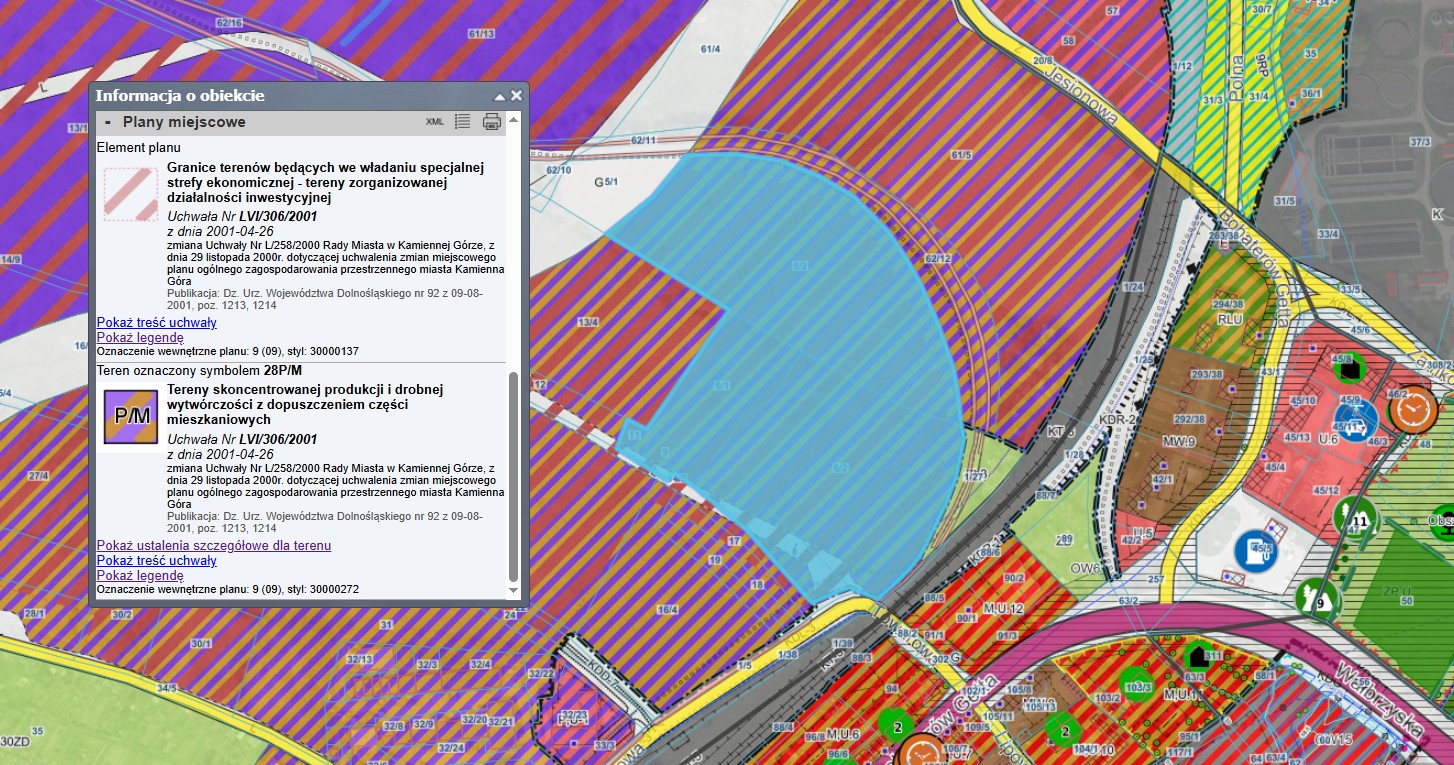The image size is (1454, 765).
Task: Click the green tree marker labeled 9
Action: point(1317,599)
